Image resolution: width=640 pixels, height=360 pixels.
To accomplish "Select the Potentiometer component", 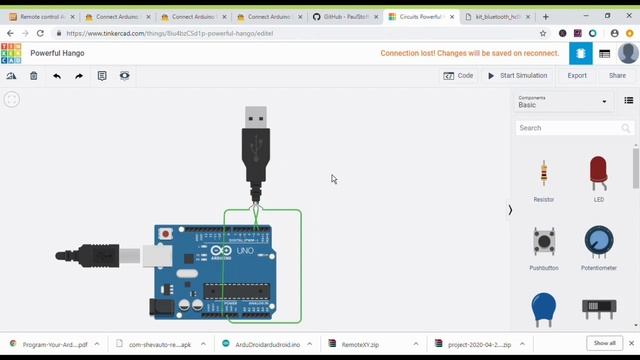I will tap(599, 247).
